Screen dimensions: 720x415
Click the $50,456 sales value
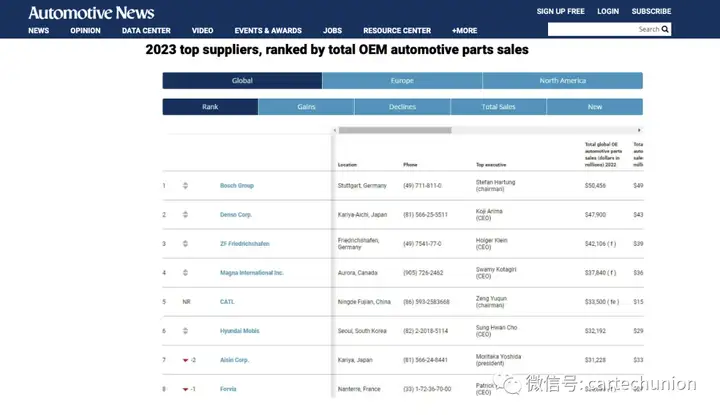pos(595,185)
